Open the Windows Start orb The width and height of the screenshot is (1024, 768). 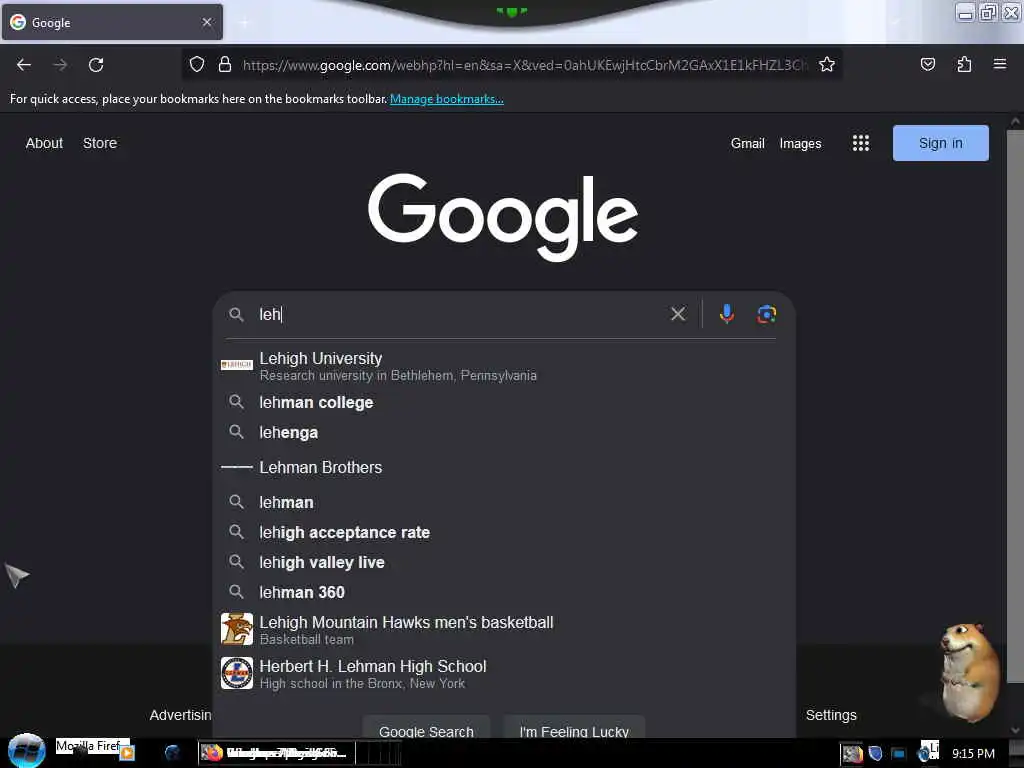27,751
